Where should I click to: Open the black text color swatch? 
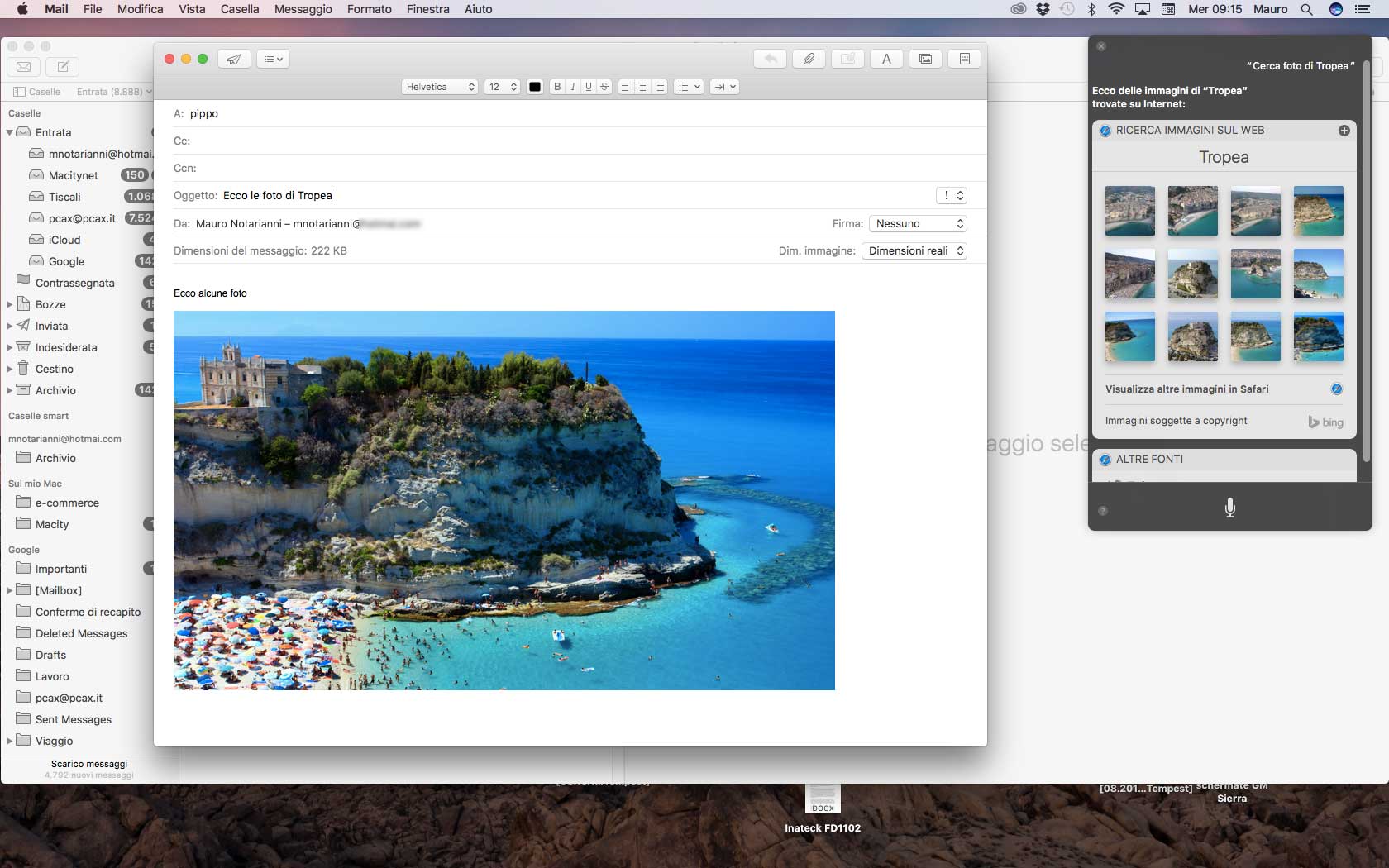(535, 87)
